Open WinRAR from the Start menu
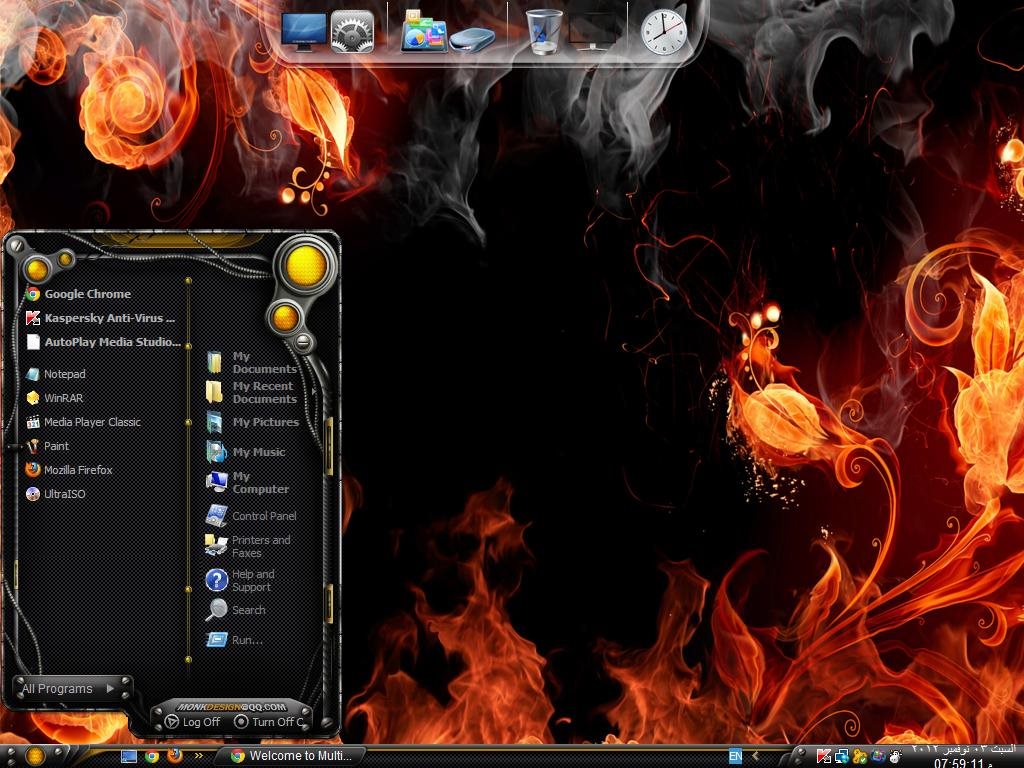 pyautogui.click(x=63, y=398)
